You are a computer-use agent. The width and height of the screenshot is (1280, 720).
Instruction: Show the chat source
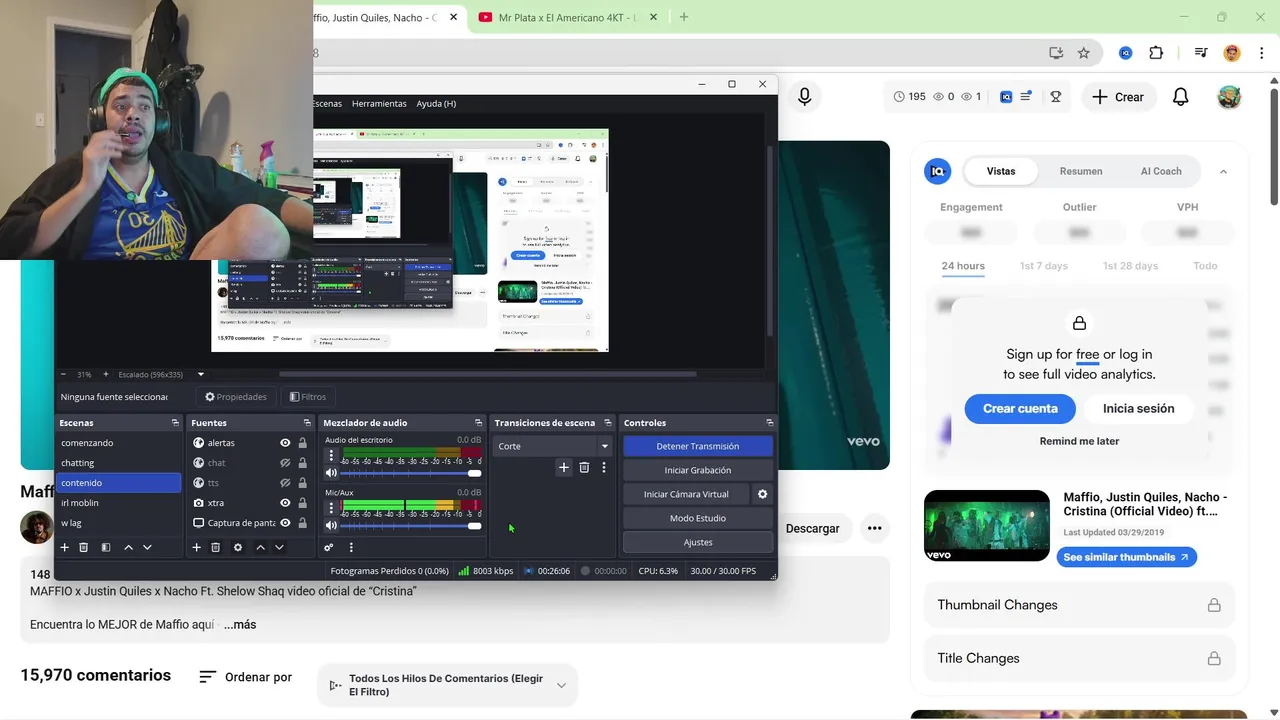(285, 463)
